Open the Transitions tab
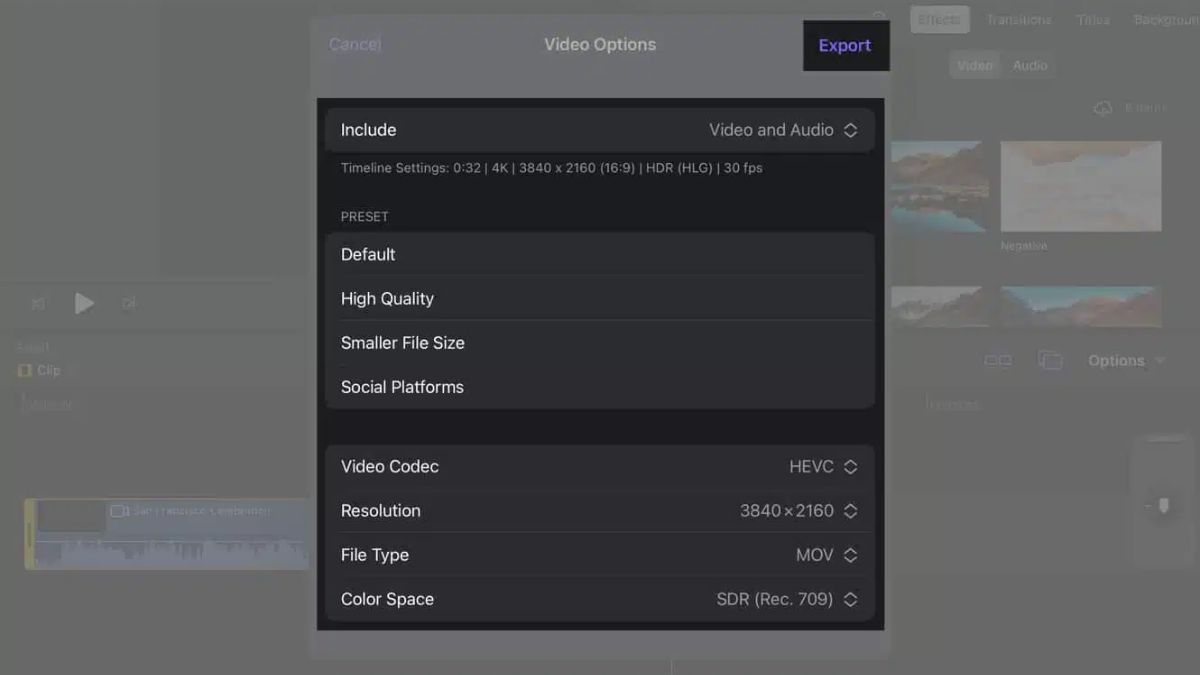This screenshot has width=1200, height=675. coord(1019,20)
